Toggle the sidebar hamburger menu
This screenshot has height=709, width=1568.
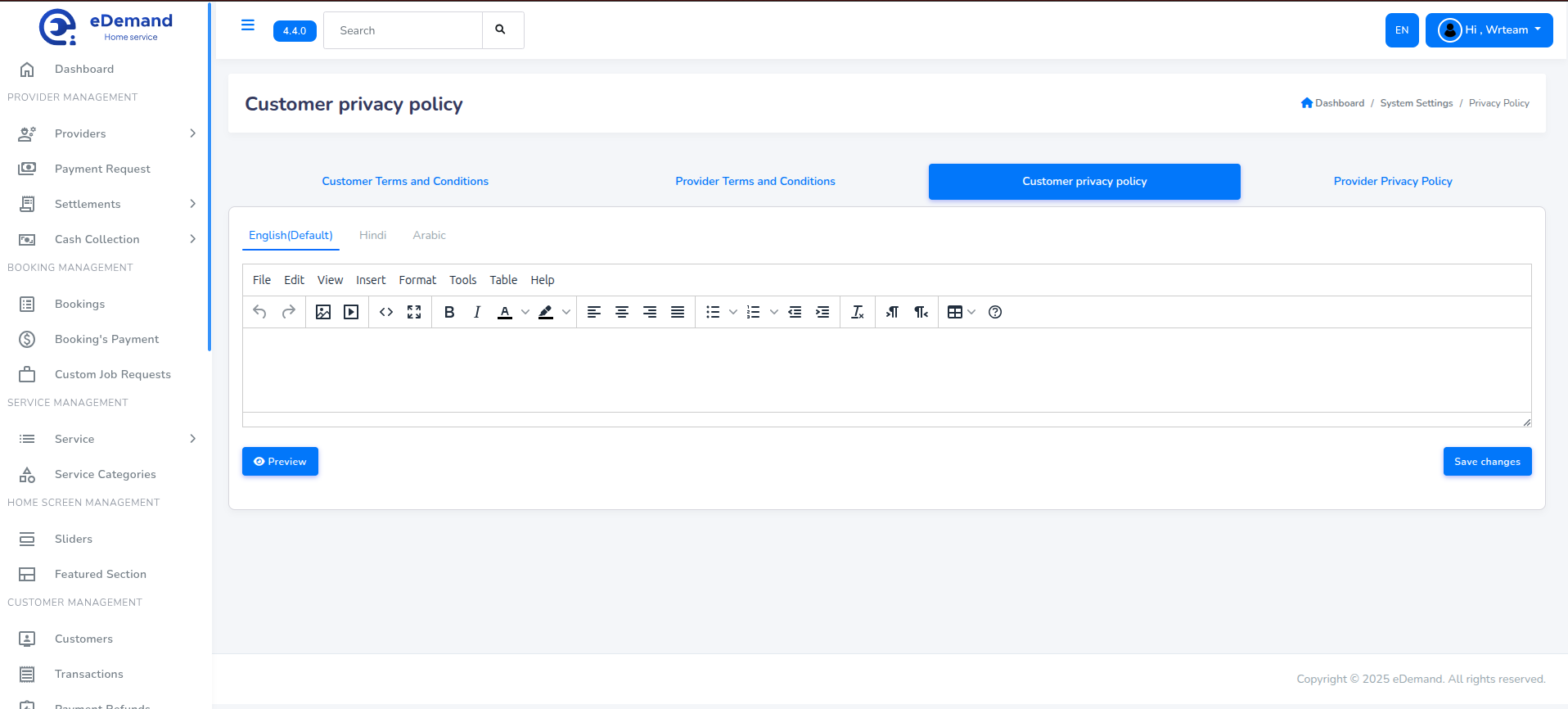pyautogui.click(x=248, y=25)
